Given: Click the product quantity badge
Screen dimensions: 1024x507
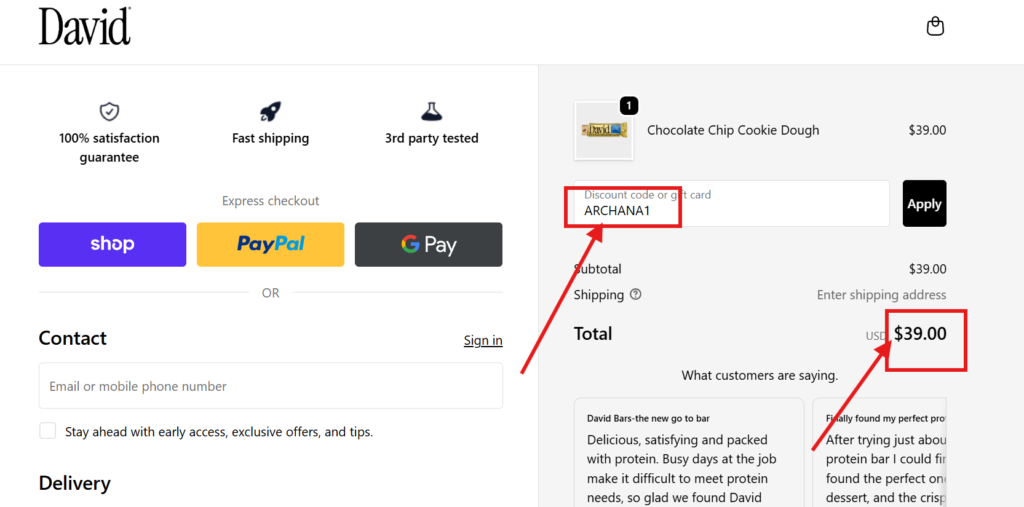Looking at the screenshot, I should (x=629, y=105).
